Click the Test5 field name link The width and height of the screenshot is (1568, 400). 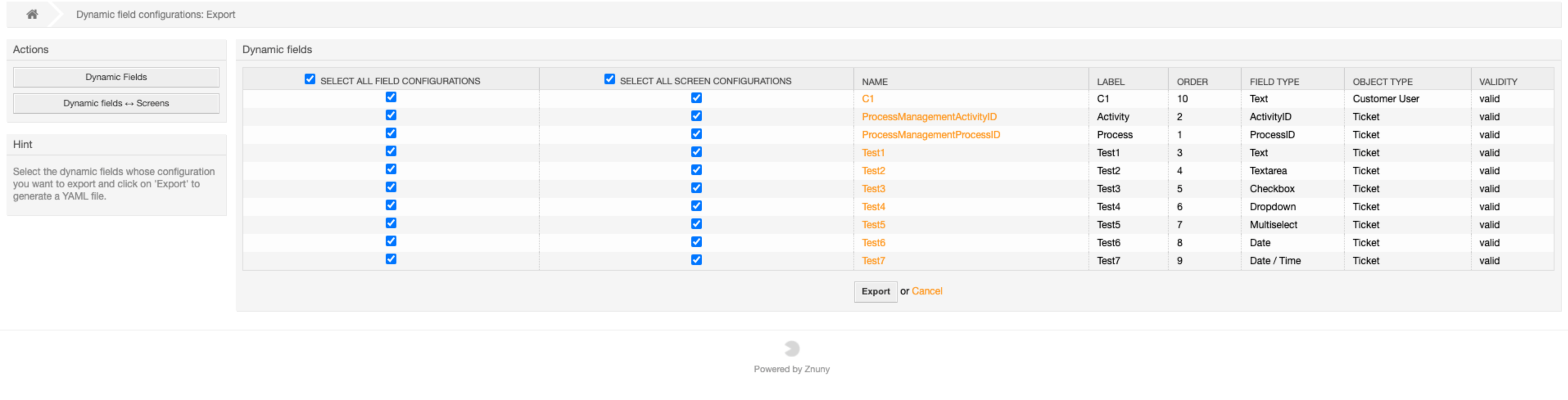873,225
